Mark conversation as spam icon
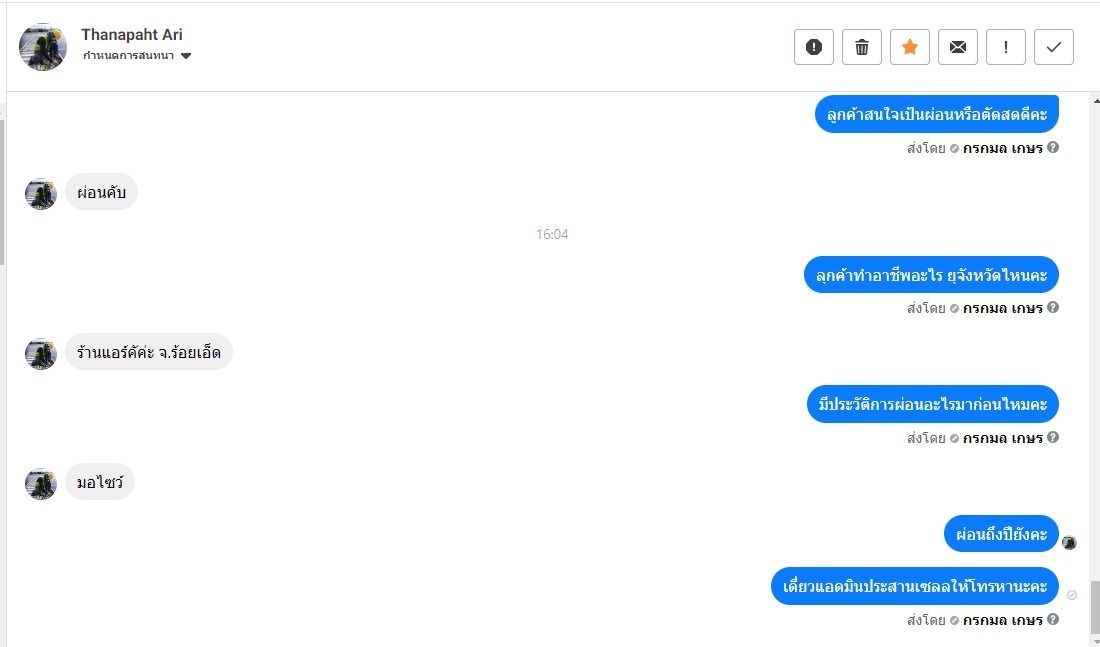The width and height of the screenshot is (1100, 647). tap(814, 47)
